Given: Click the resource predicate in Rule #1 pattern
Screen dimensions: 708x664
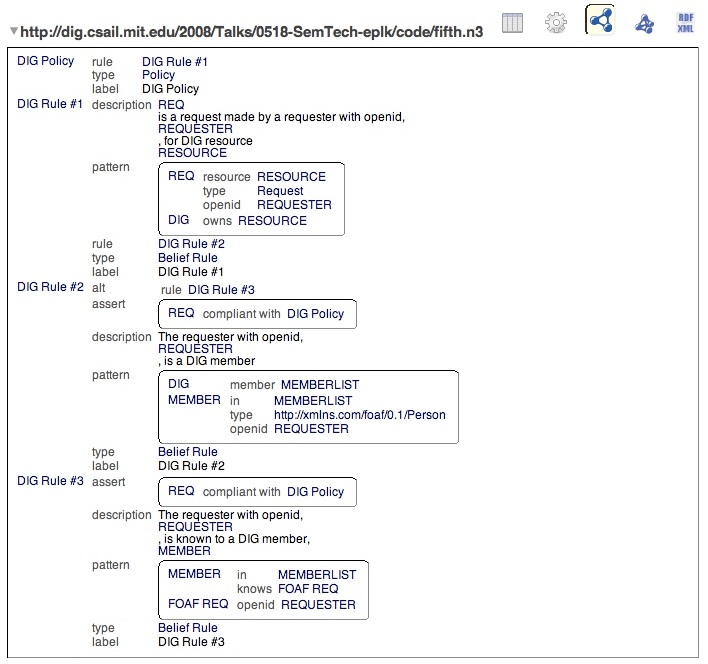Looking at the screenshot, I should point(226,176).
